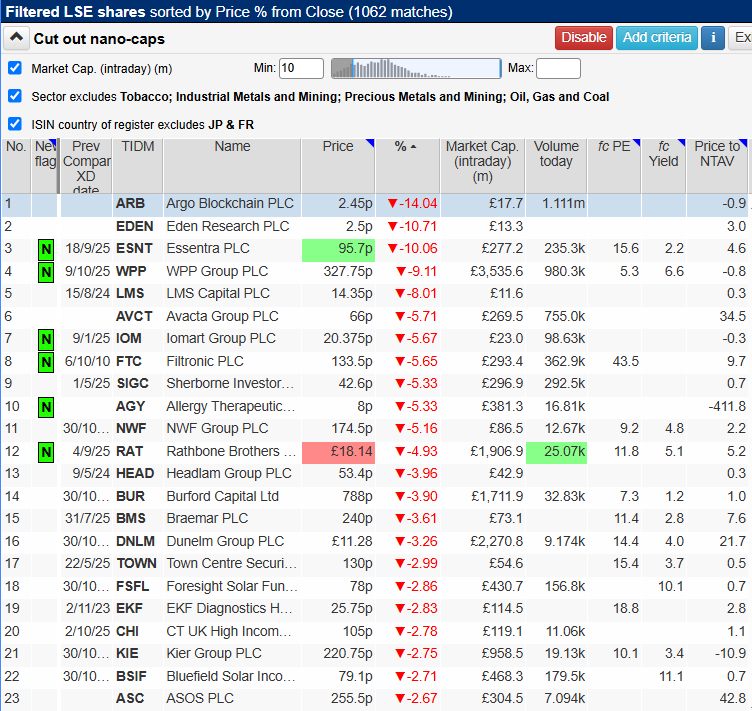
Task: Open Avacta Group PLC name
Action: [222, 316]
